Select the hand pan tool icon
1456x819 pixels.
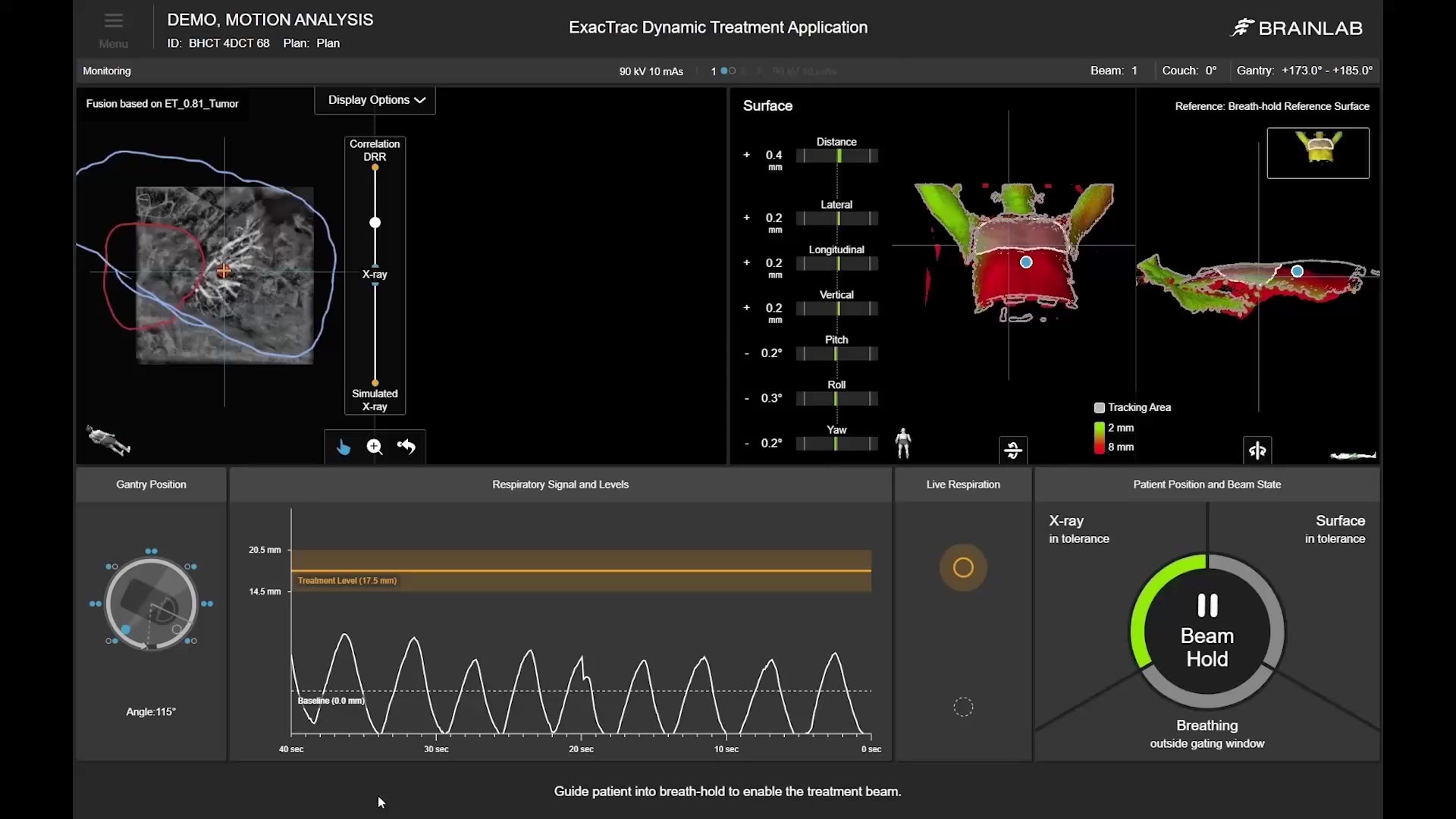pyautogui.click(x=344, y=447)
